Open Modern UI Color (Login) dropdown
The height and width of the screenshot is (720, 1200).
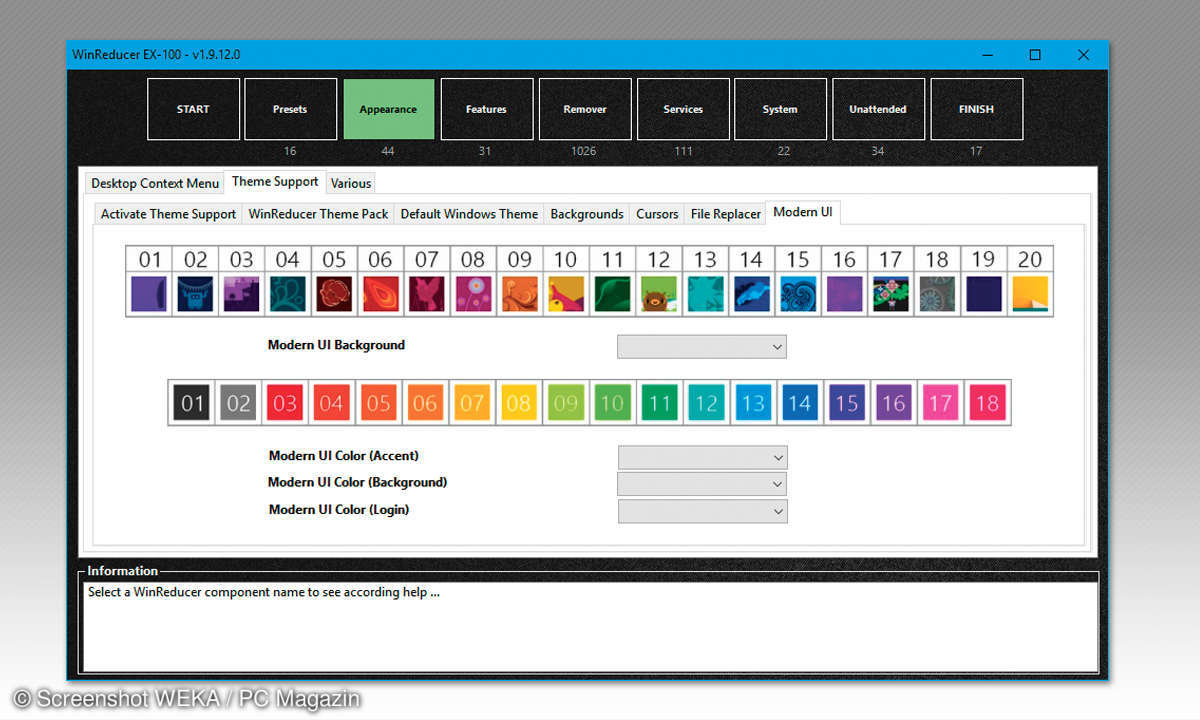point(703,511)
